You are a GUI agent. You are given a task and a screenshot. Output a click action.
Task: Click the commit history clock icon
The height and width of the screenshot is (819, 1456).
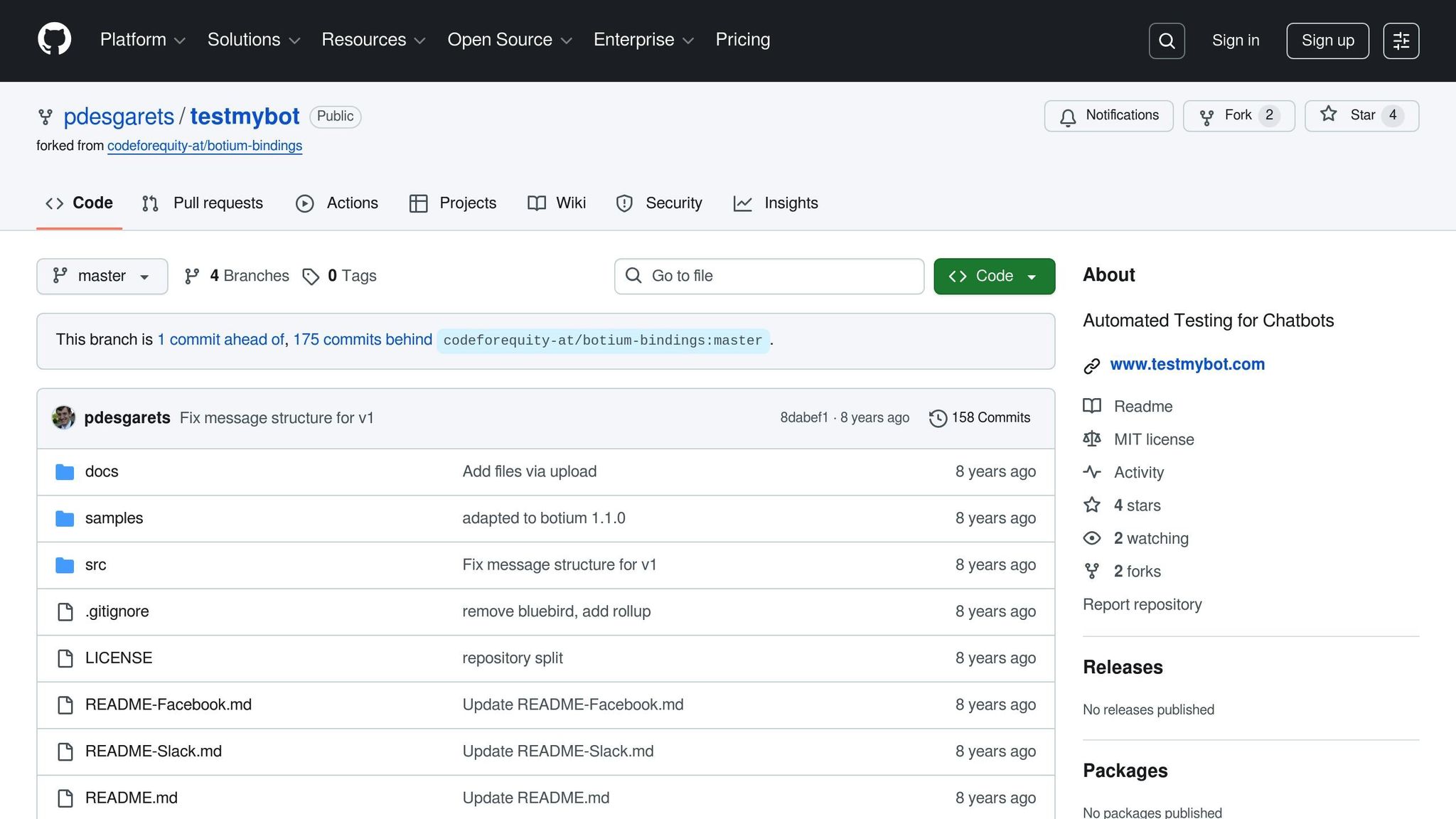(938, 418)
